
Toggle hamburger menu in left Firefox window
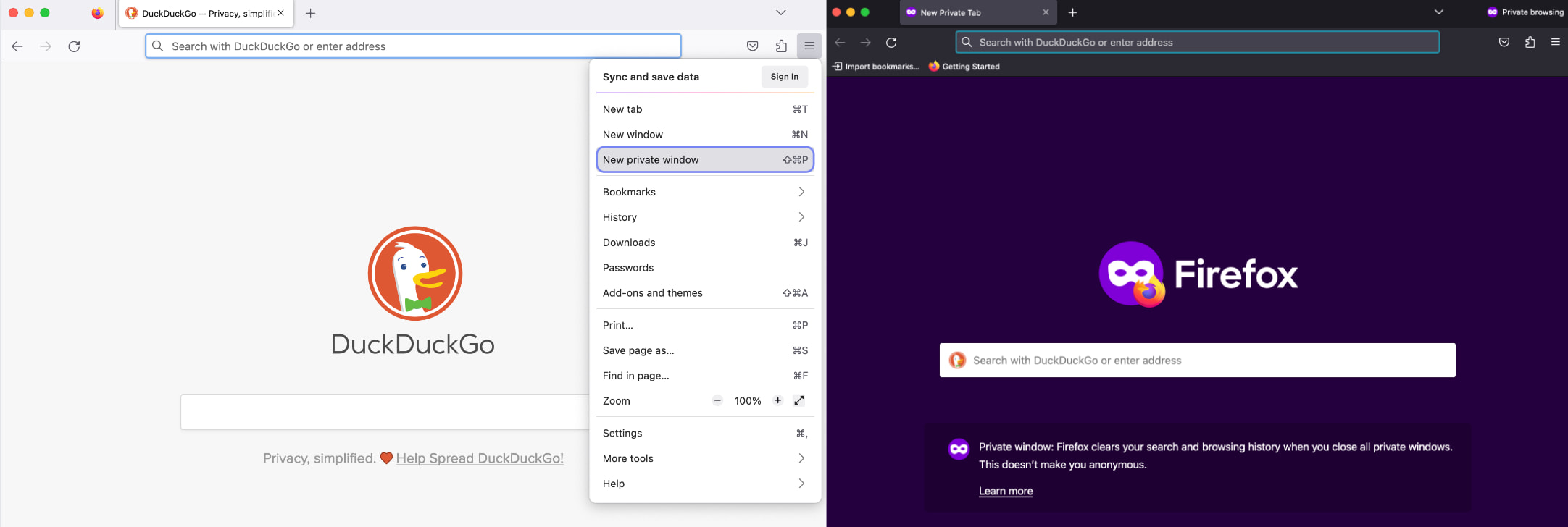809,46
